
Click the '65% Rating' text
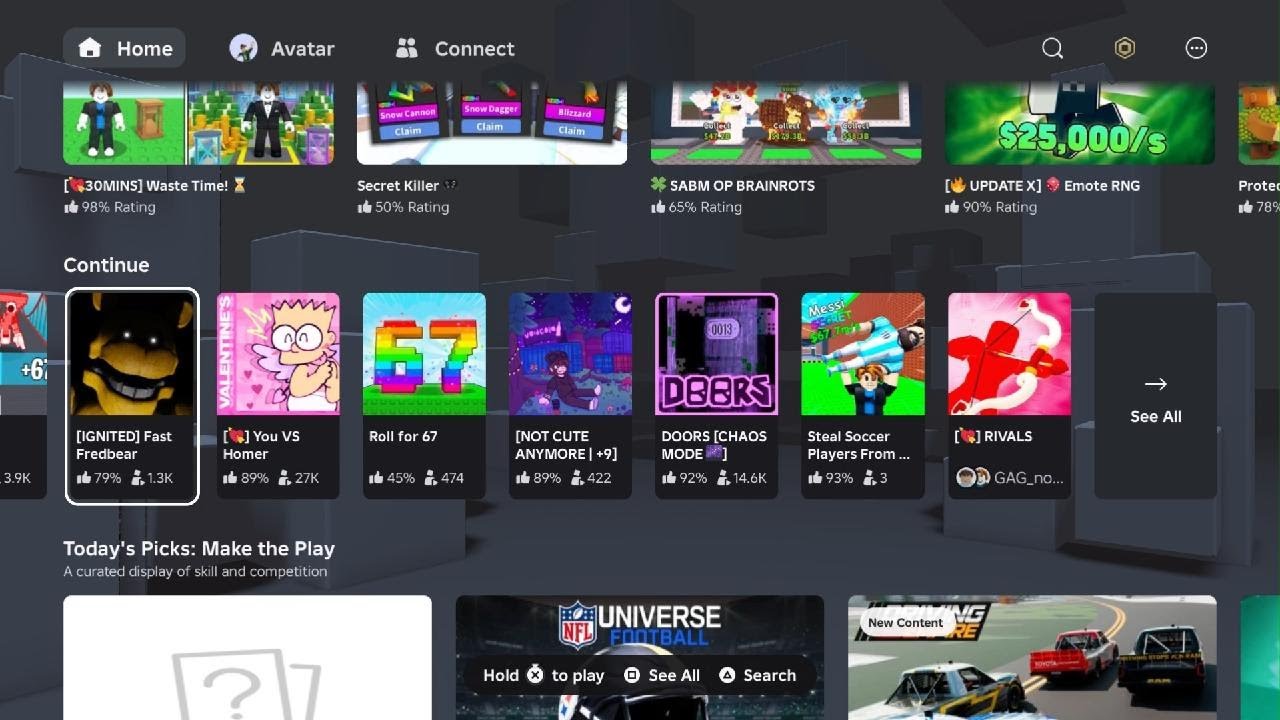click(x=706, y=207)
